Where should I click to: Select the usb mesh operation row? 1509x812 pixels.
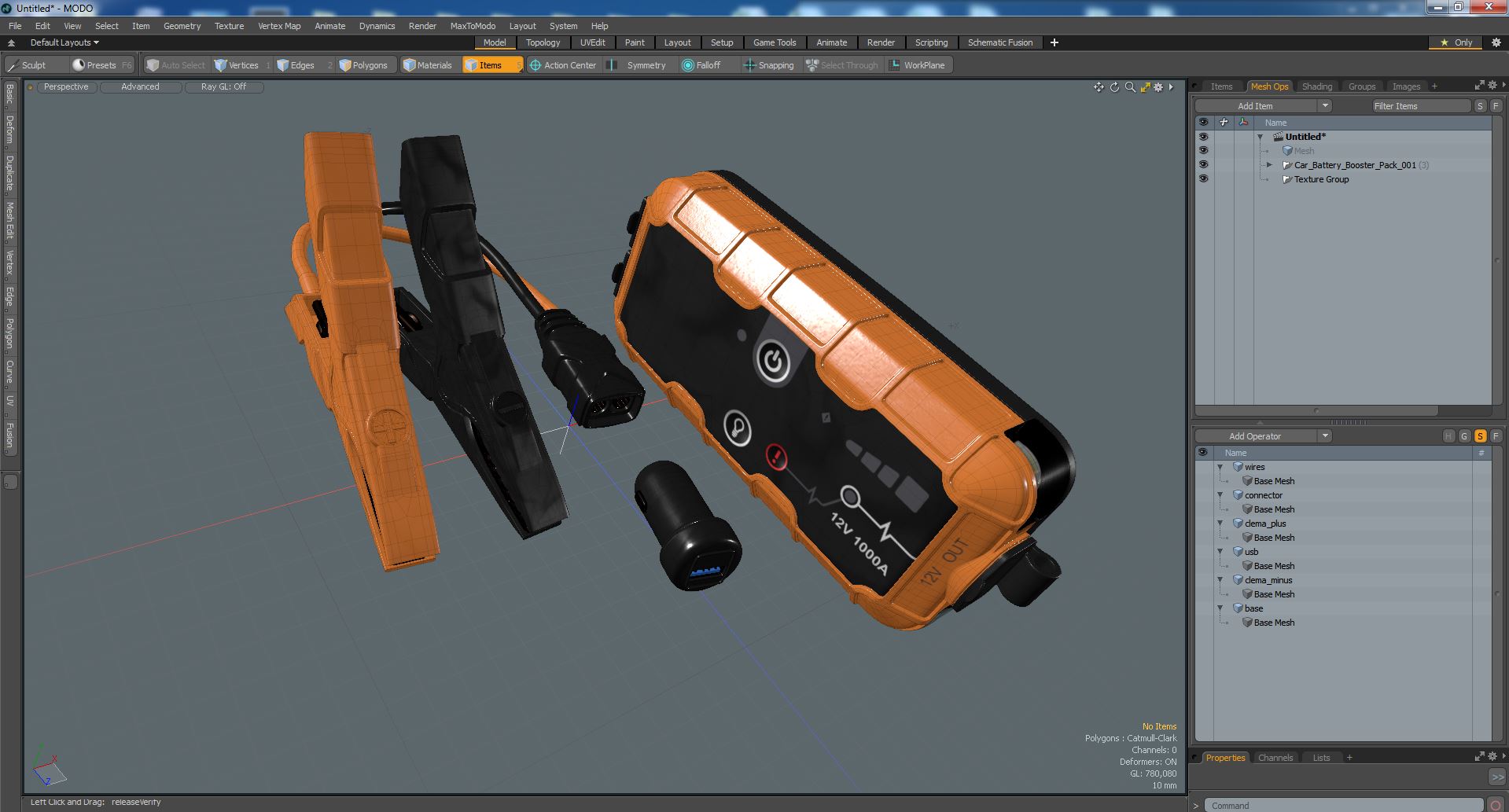point(1344,552)
